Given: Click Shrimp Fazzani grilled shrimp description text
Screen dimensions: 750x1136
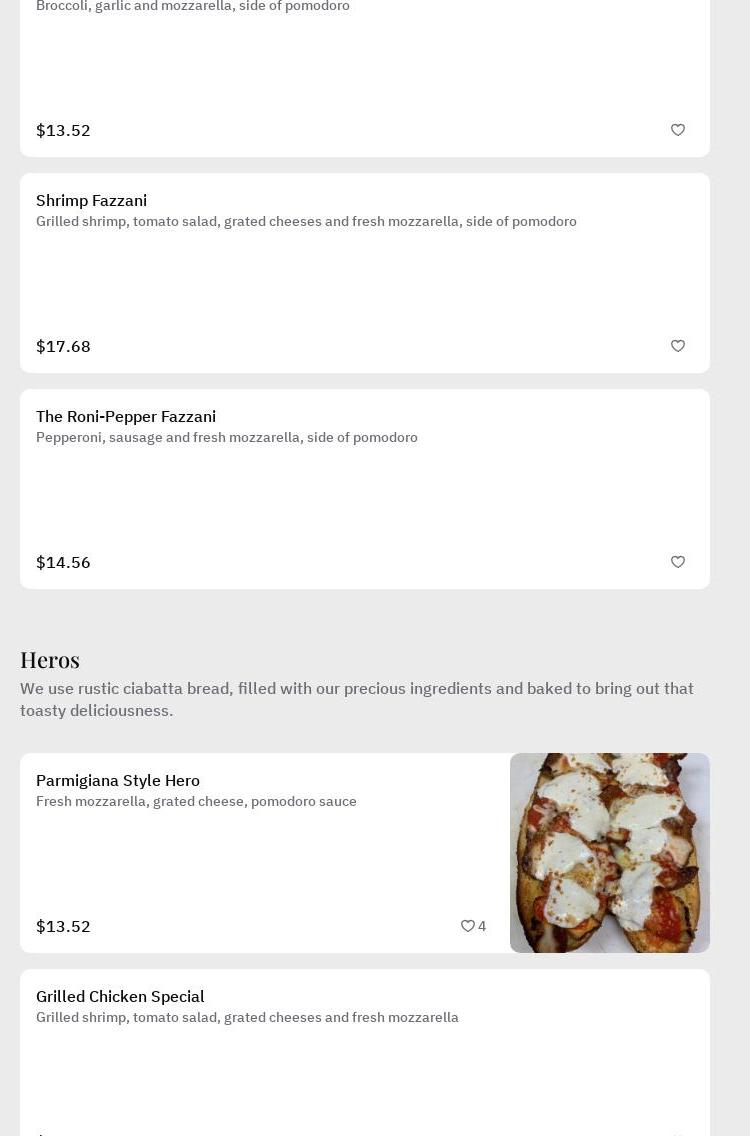Looking at the screenshot, I should [306, 221].
